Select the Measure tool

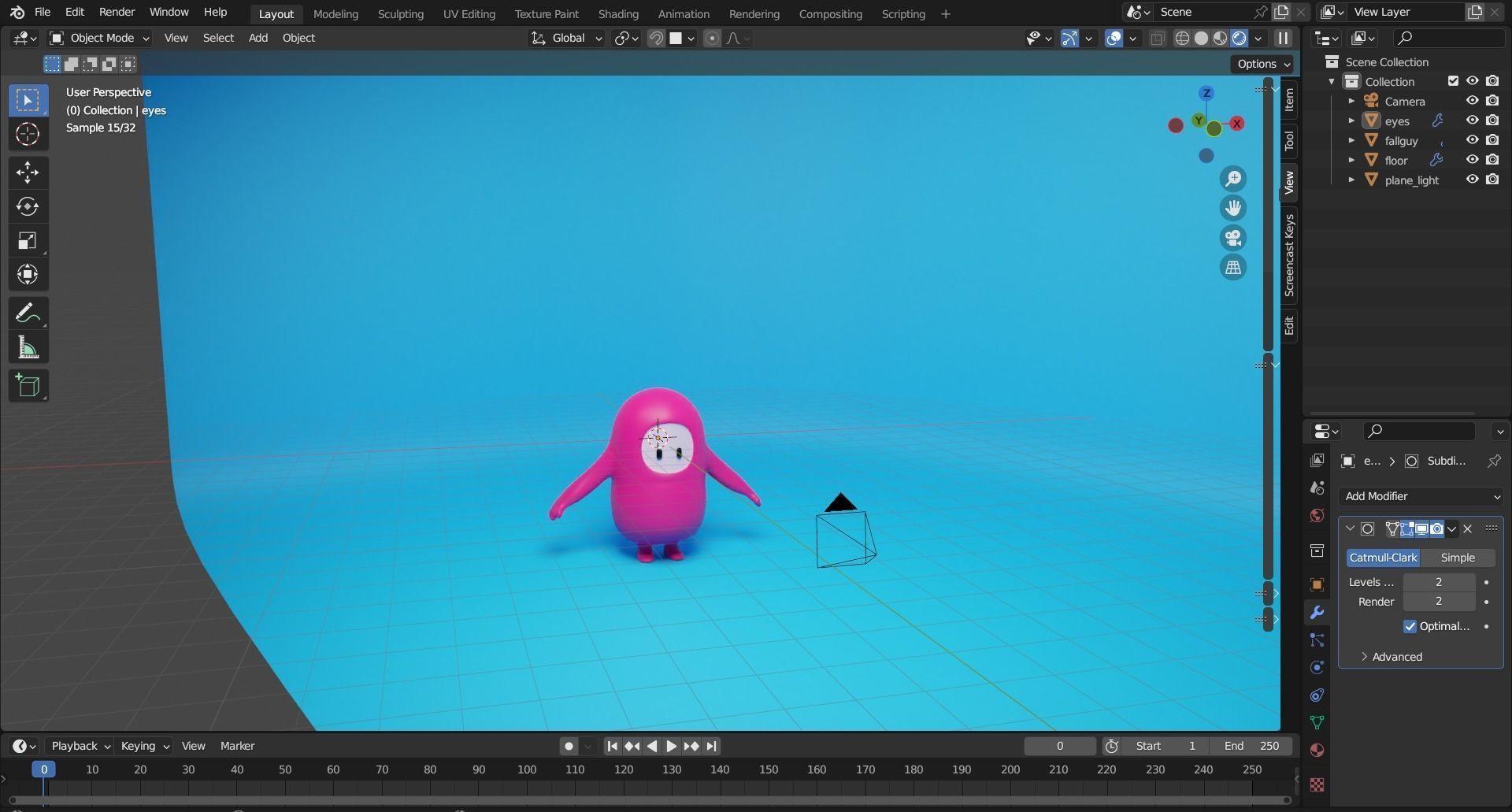(28, 347)
